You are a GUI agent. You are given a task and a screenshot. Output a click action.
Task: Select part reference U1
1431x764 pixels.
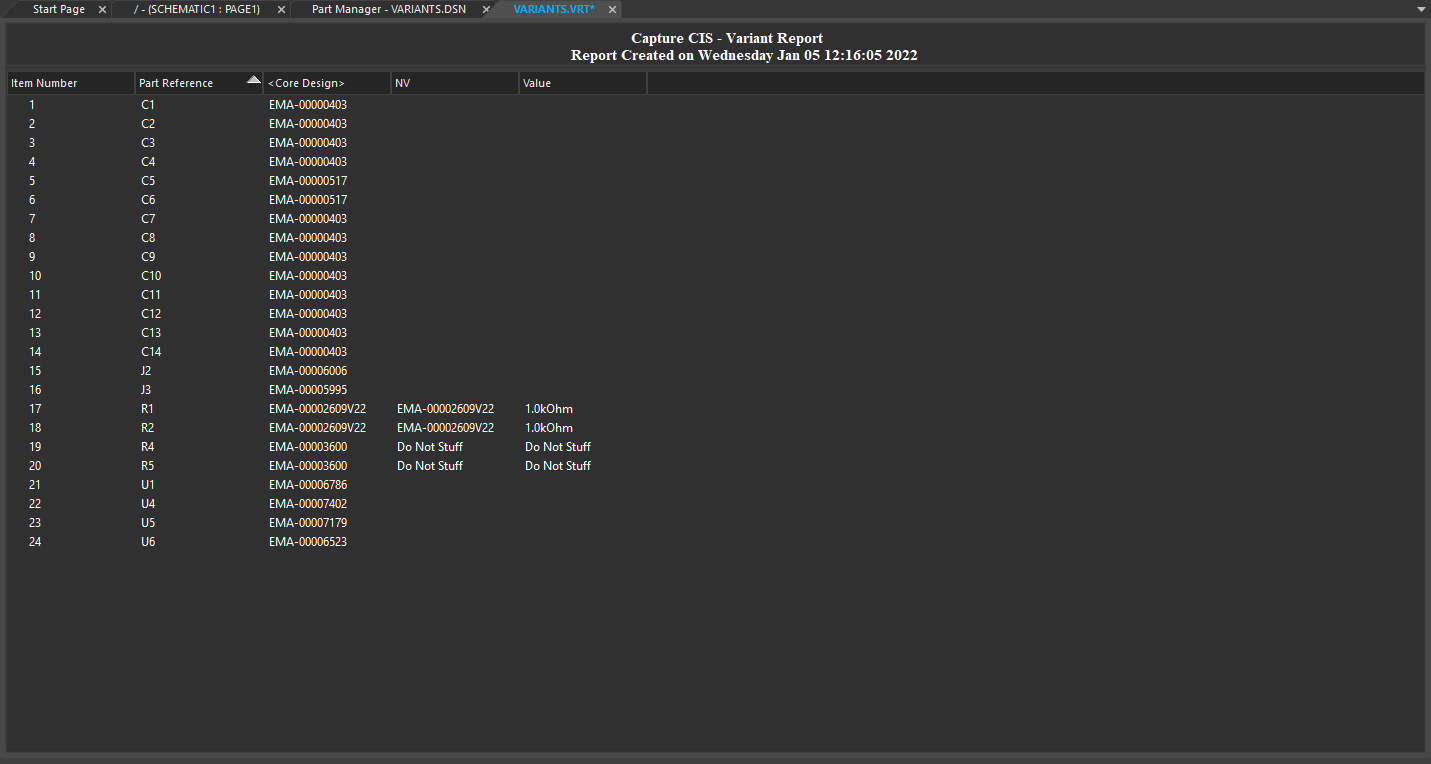tap(148, 484)
